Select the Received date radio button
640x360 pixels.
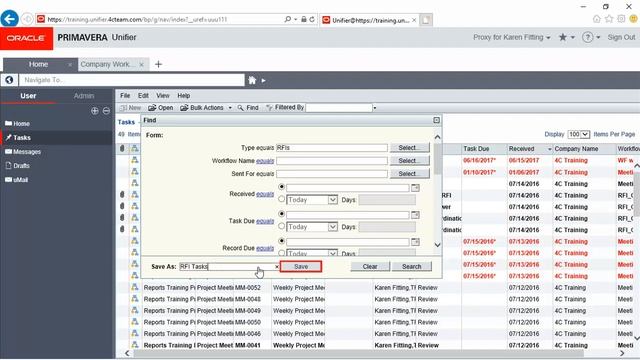click(x=281, y=187)
